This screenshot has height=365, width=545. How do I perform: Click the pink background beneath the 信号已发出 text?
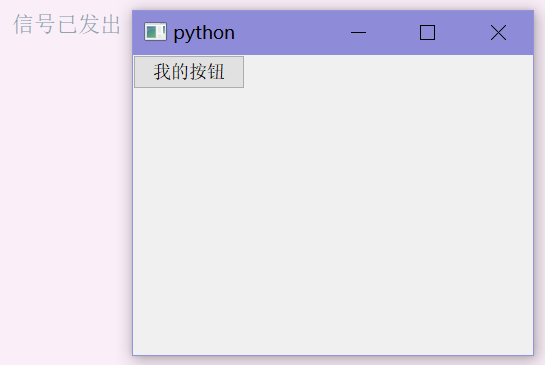tap(66, 195)
